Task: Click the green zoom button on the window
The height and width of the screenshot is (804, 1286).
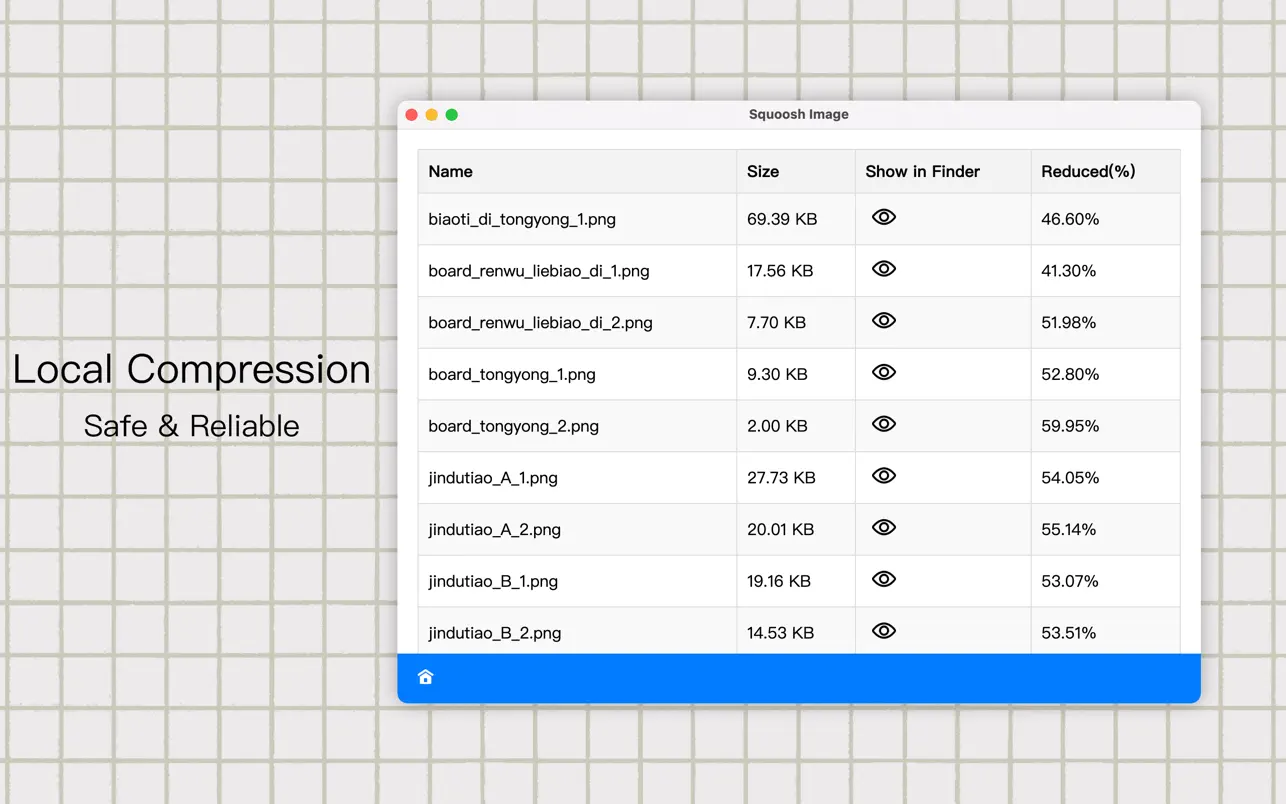Action: (451, 114)
